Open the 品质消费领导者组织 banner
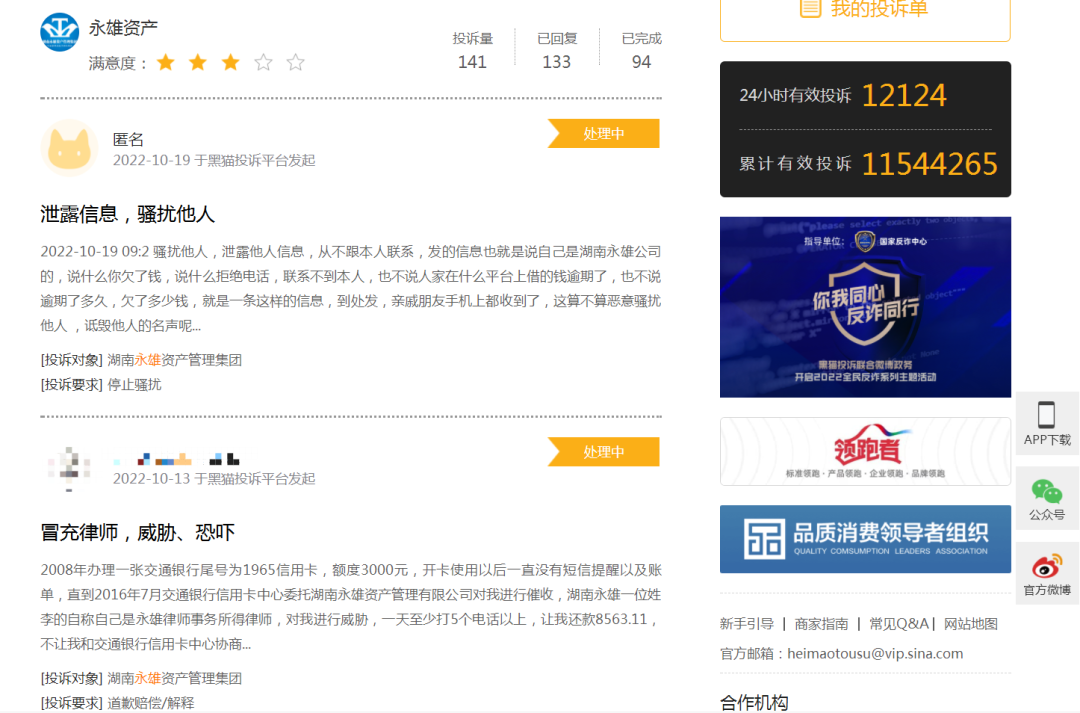The image size is (1080, 713). (865, 539)
